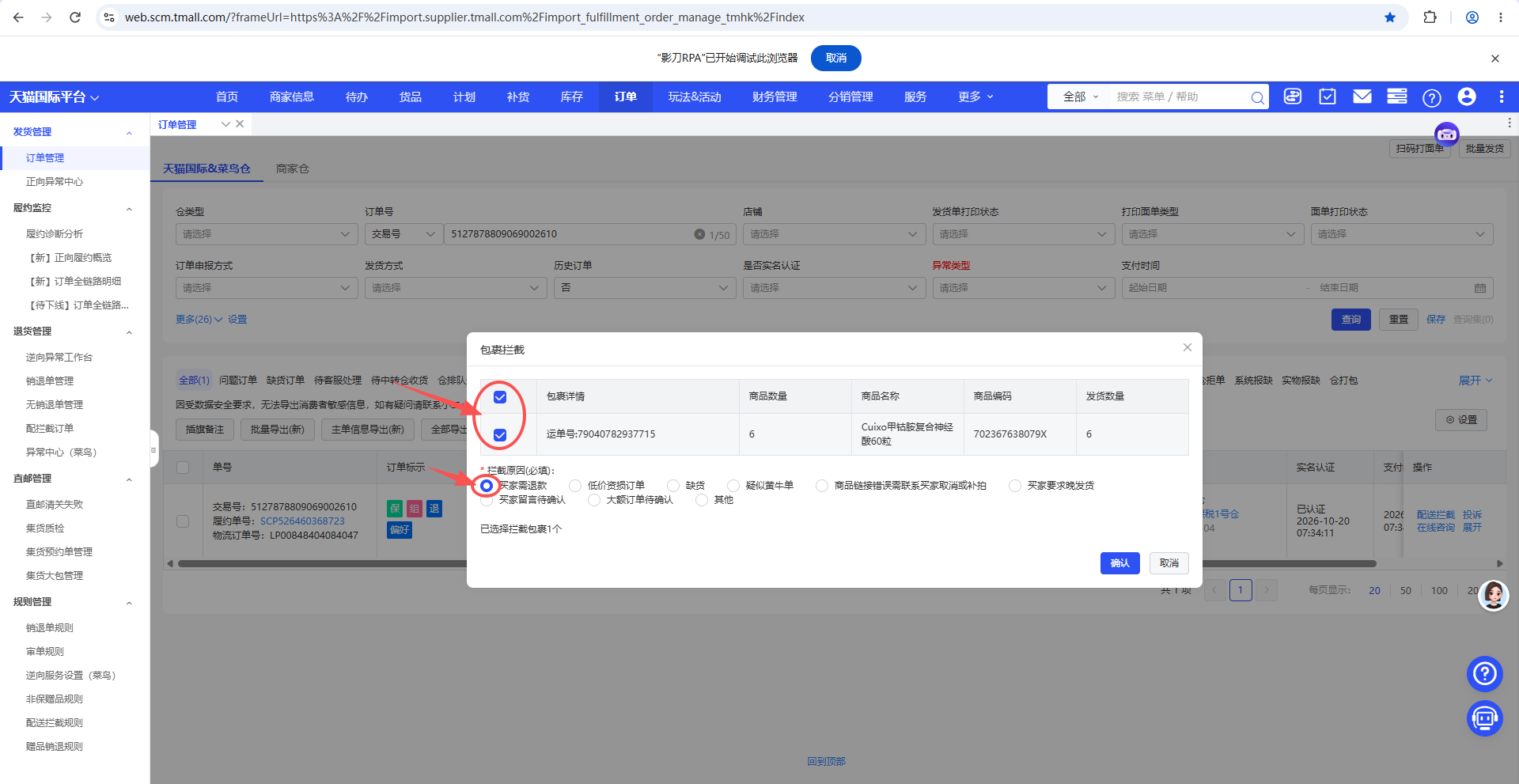Choose 缺货 as the intercept reason
Image resolution: width=1519 pixels, height=784 pixels.
click(673, 486)
